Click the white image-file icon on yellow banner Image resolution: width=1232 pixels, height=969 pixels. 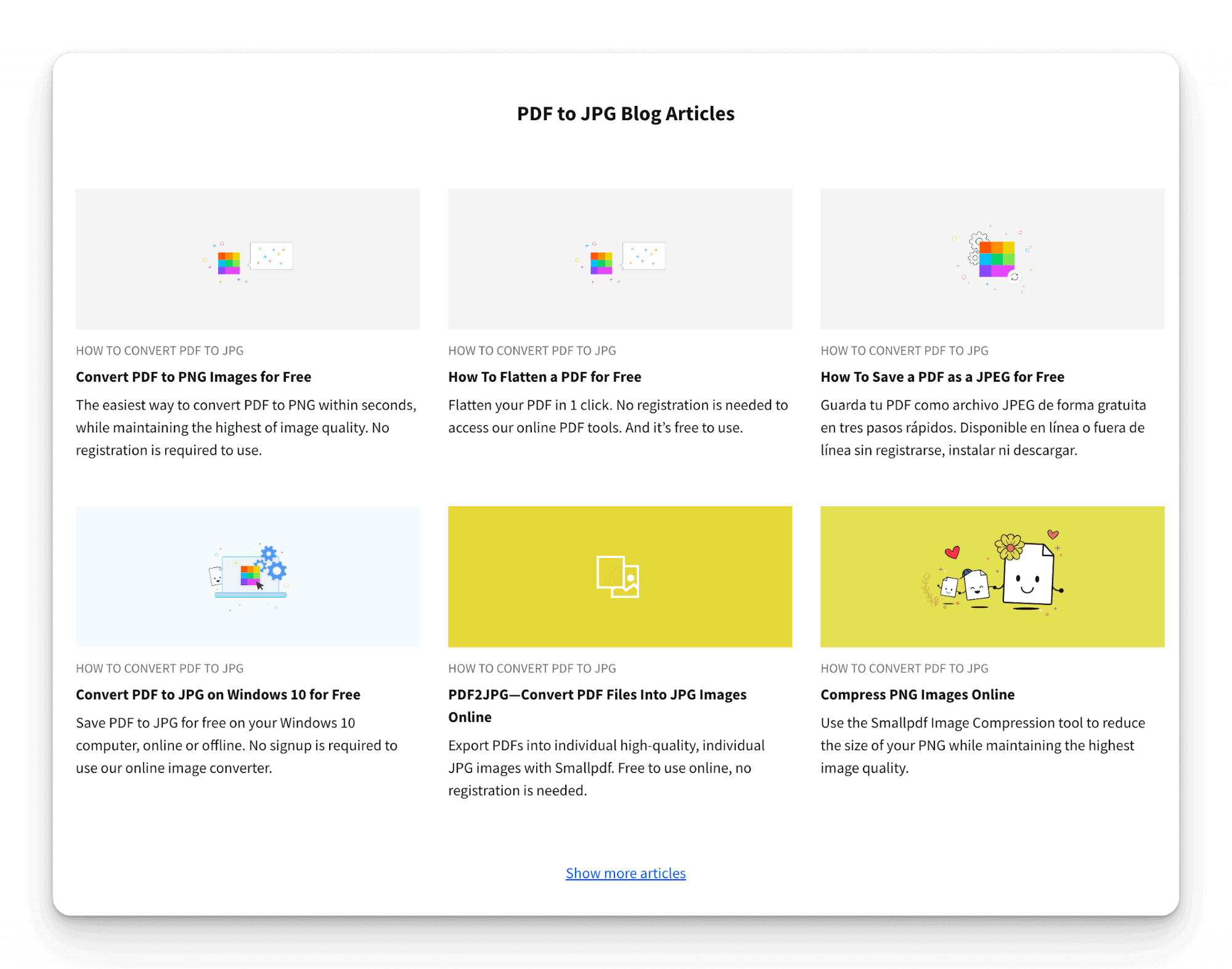click(618, 577)
